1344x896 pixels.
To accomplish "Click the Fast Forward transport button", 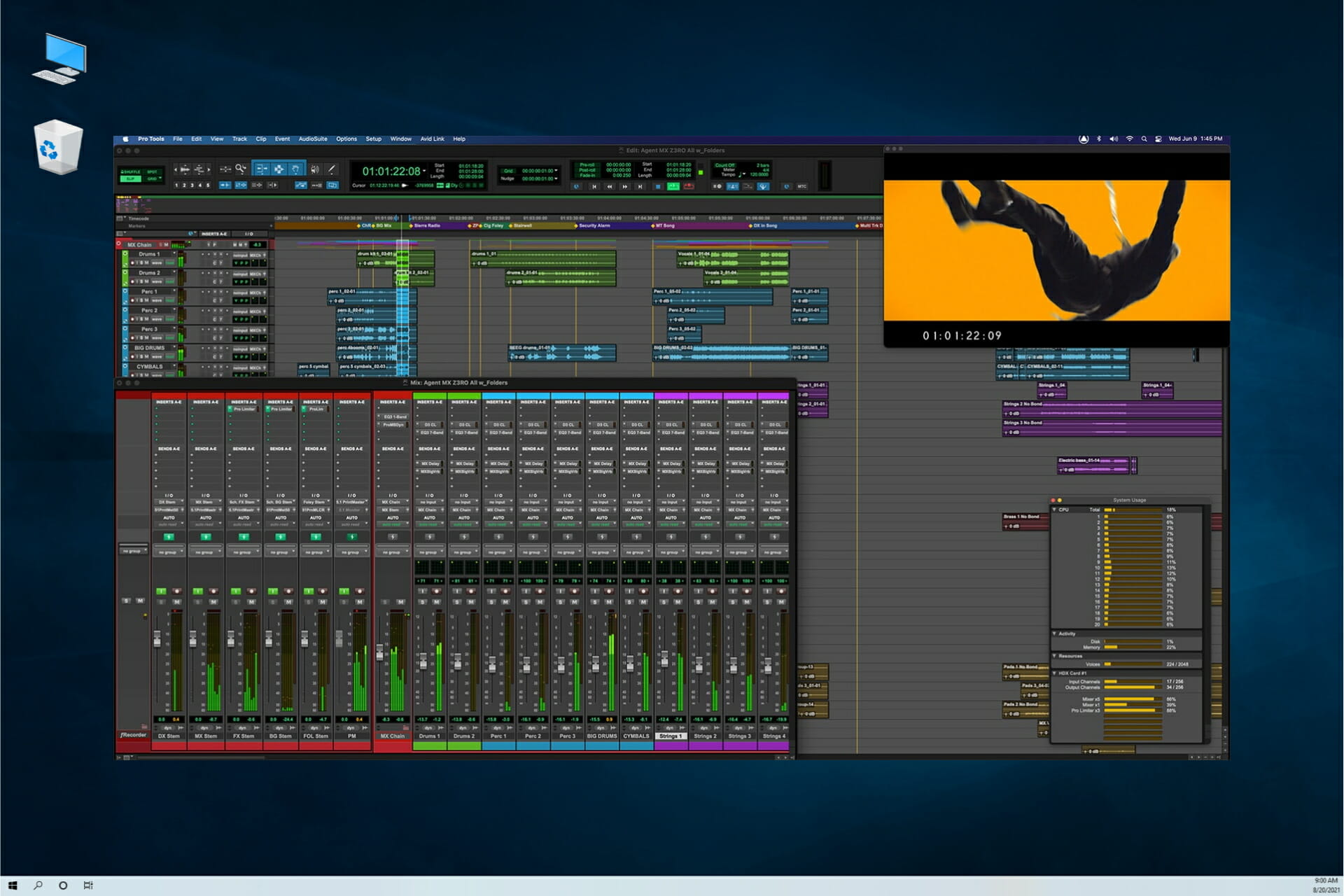I will 625,186.
